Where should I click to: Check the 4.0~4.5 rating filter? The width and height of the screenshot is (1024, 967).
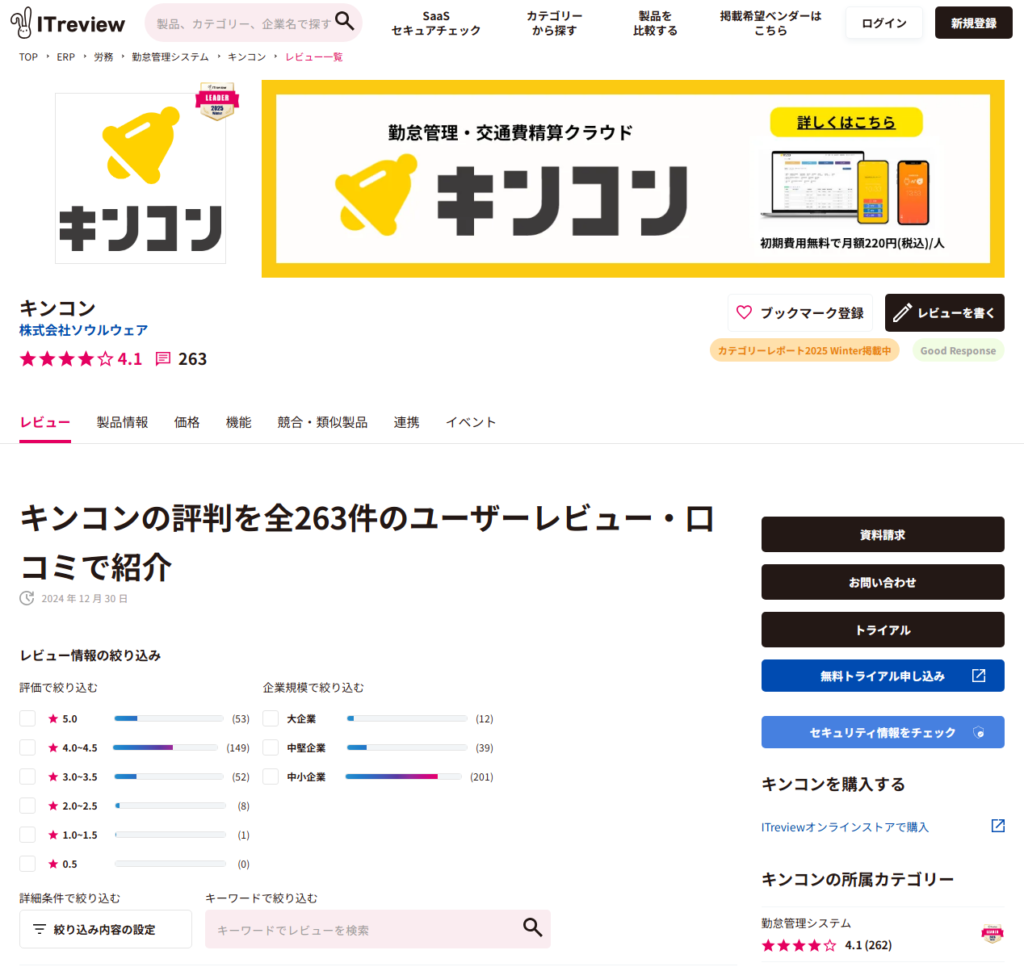27,747
